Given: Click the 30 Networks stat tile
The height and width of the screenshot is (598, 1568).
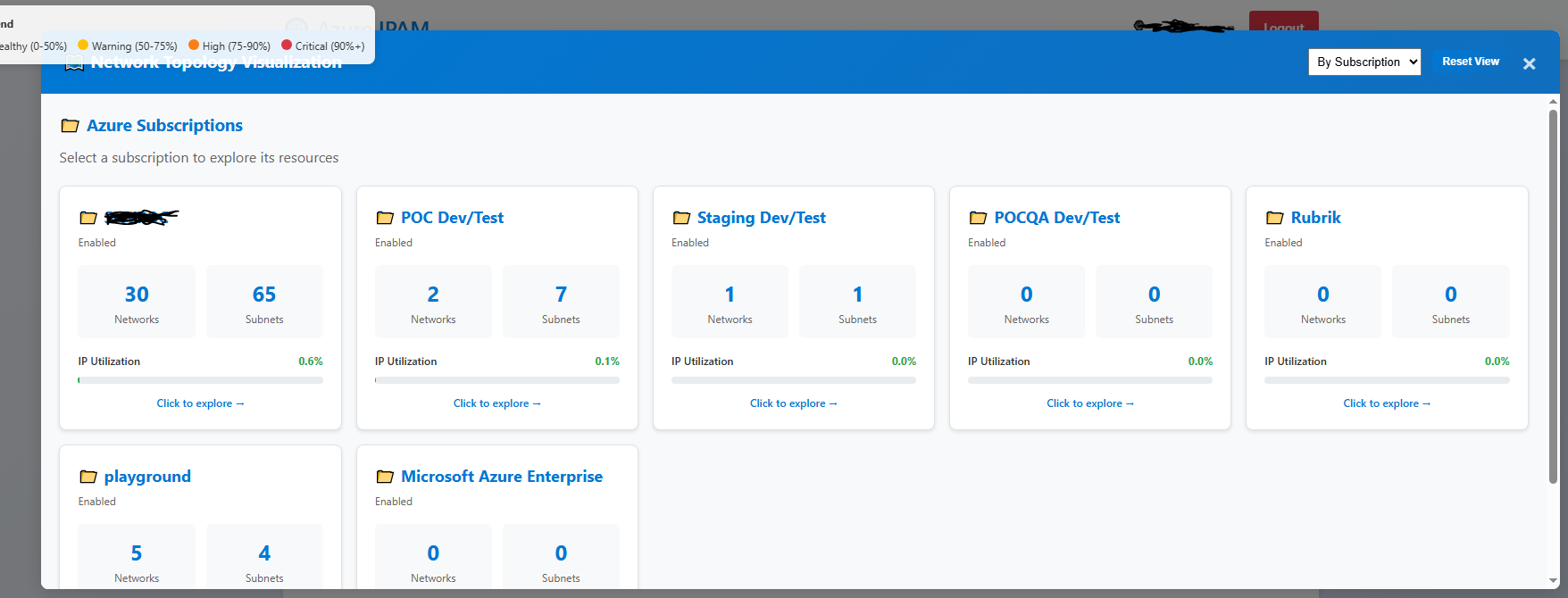Looking at the screenshot, I should (x=137, y=302).
